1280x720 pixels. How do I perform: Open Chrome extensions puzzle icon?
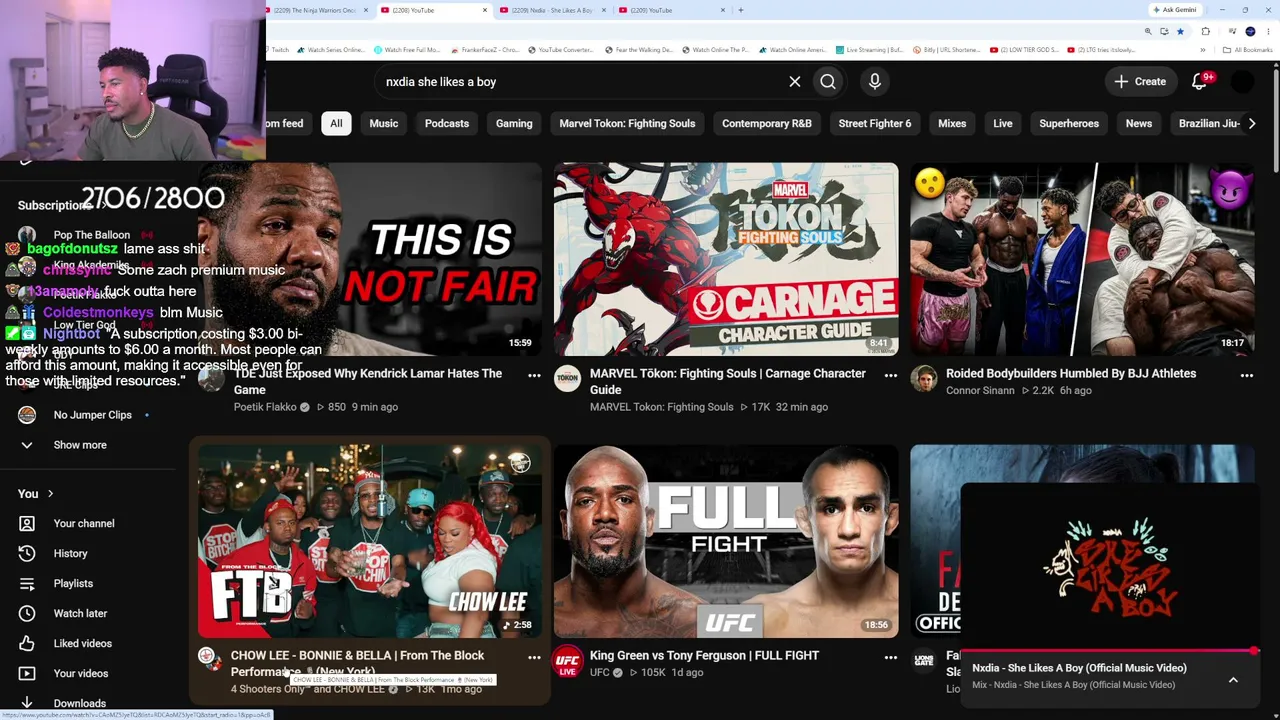coord(1205,32)
